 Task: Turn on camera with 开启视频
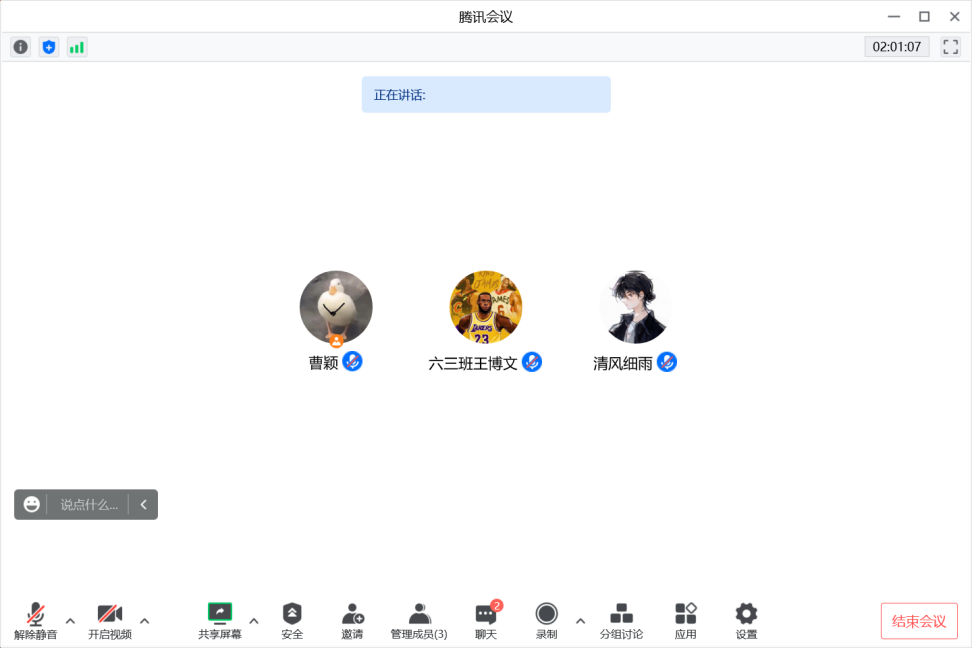(110, 621)
